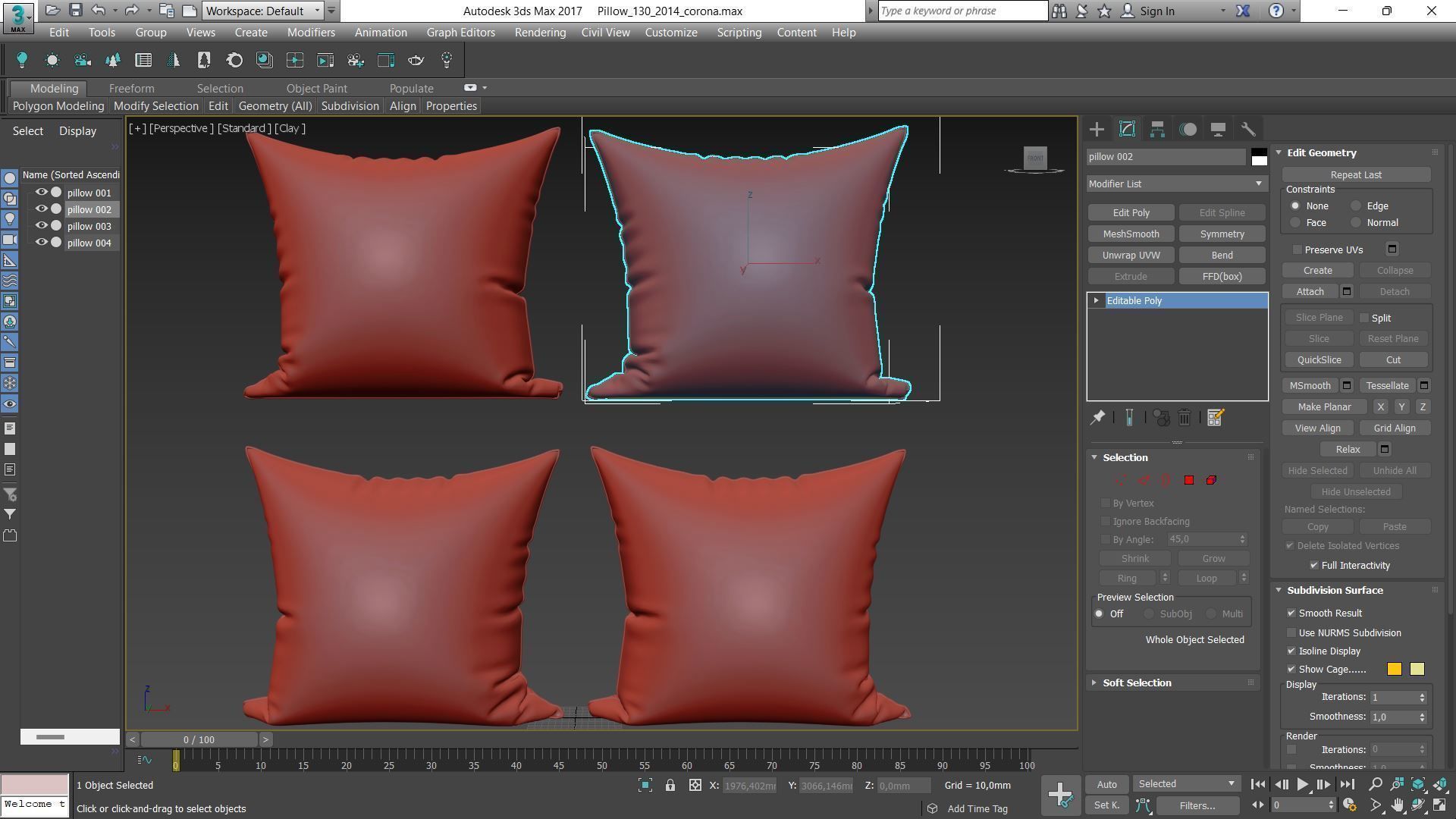
Task: Hide pillow 001 with its eye icon
Action: coord(42,193)
